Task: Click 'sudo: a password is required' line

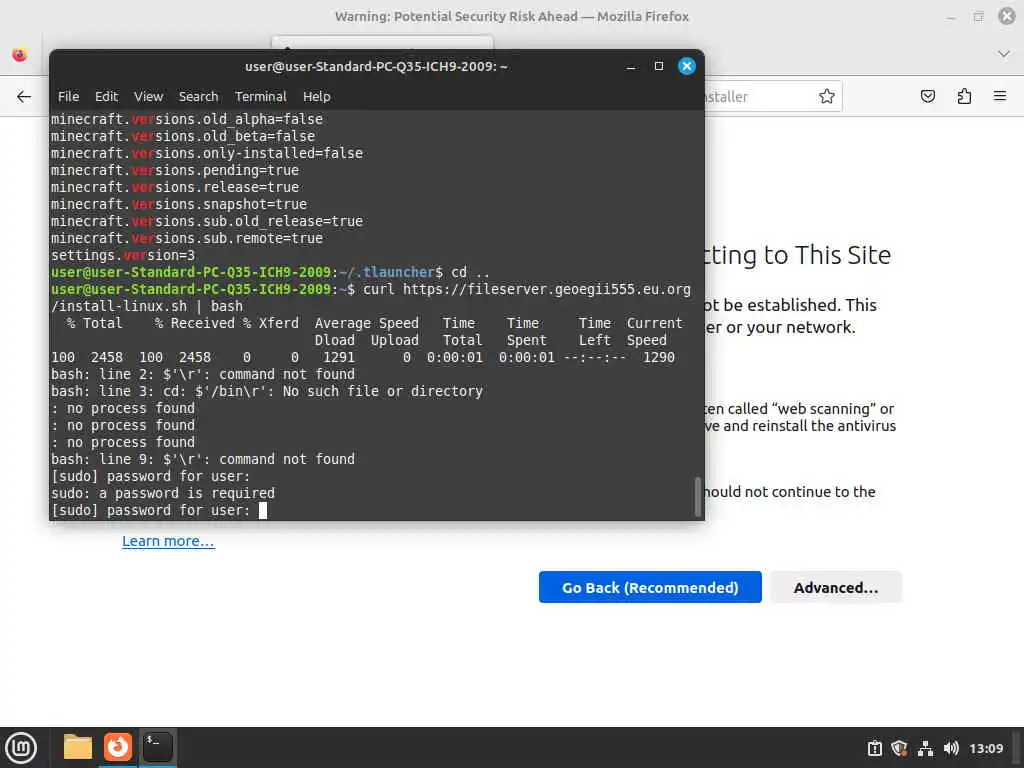Action: (x=163, y=493)
